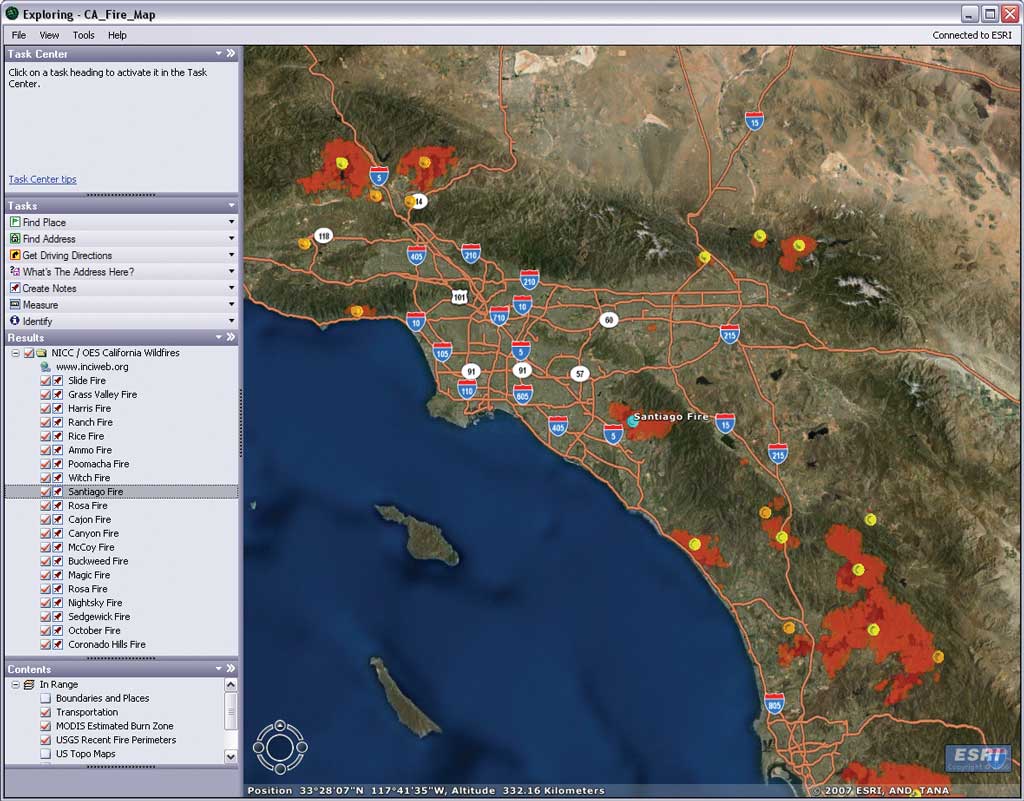Uncheck USGS Recent Fire Perimeters layer
The image size is (1024, 801).
pos(46,740)
